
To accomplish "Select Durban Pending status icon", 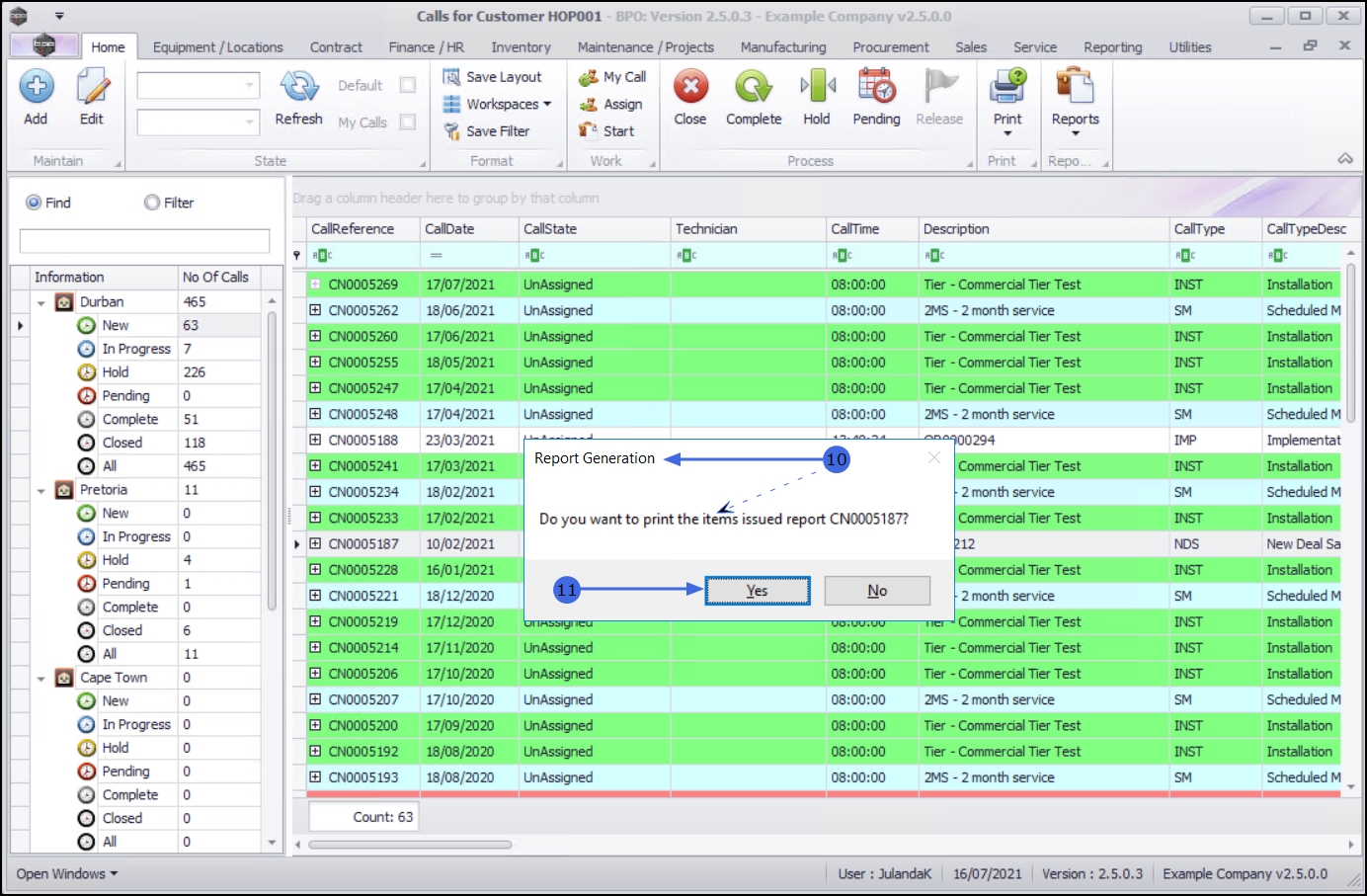I will pyautogui.click(x=87, y=396).
